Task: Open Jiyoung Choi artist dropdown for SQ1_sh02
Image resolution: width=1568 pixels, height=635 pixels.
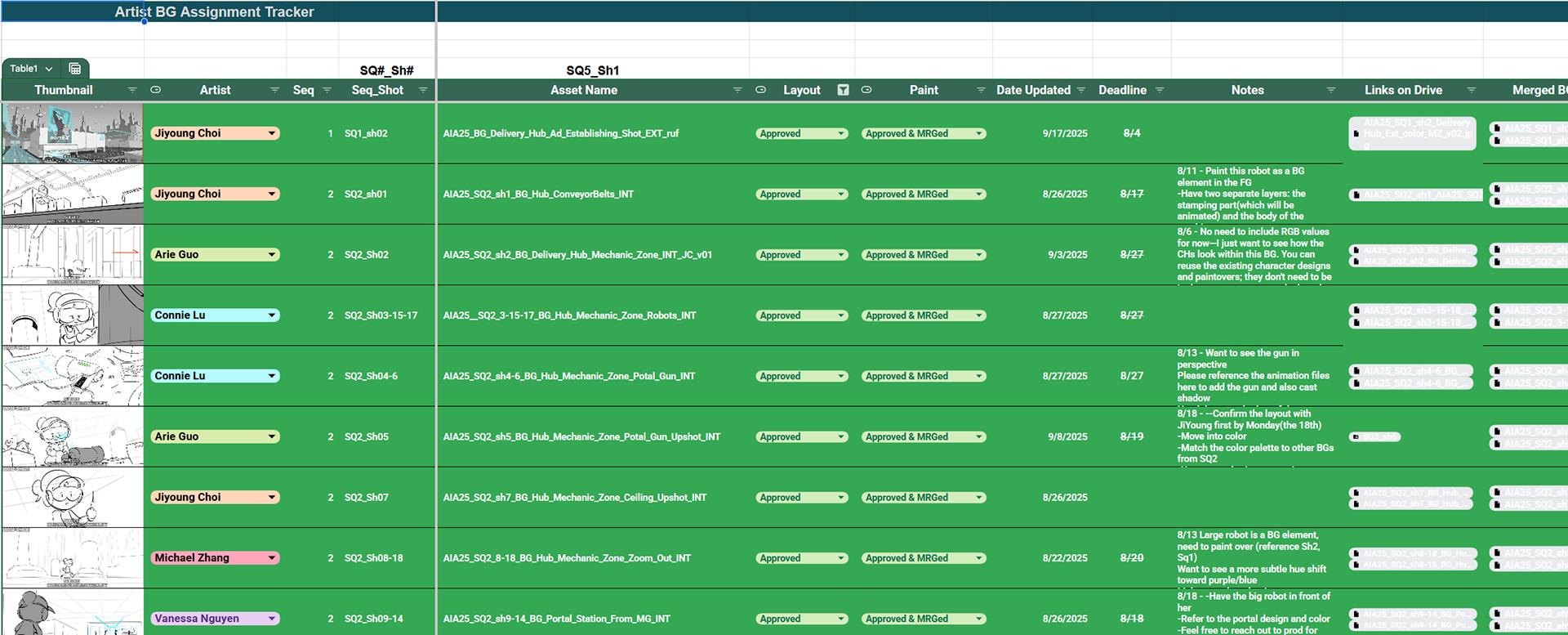Action: (216, 133)
